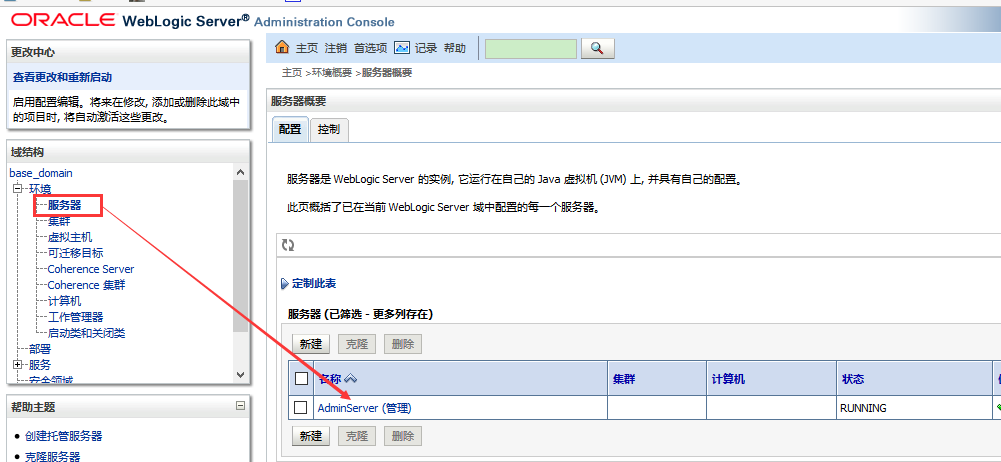
Task: Select 计算机 in the domain tree
Action: [x=64, y=301]
